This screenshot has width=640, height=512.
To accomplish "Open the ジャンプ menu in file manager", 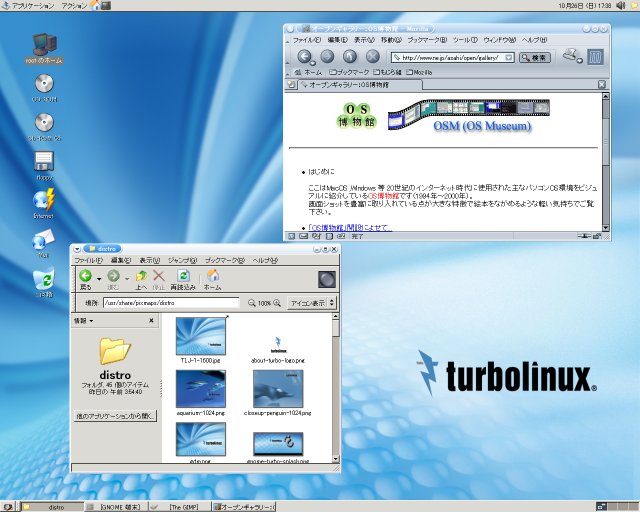I will [182, 260].
